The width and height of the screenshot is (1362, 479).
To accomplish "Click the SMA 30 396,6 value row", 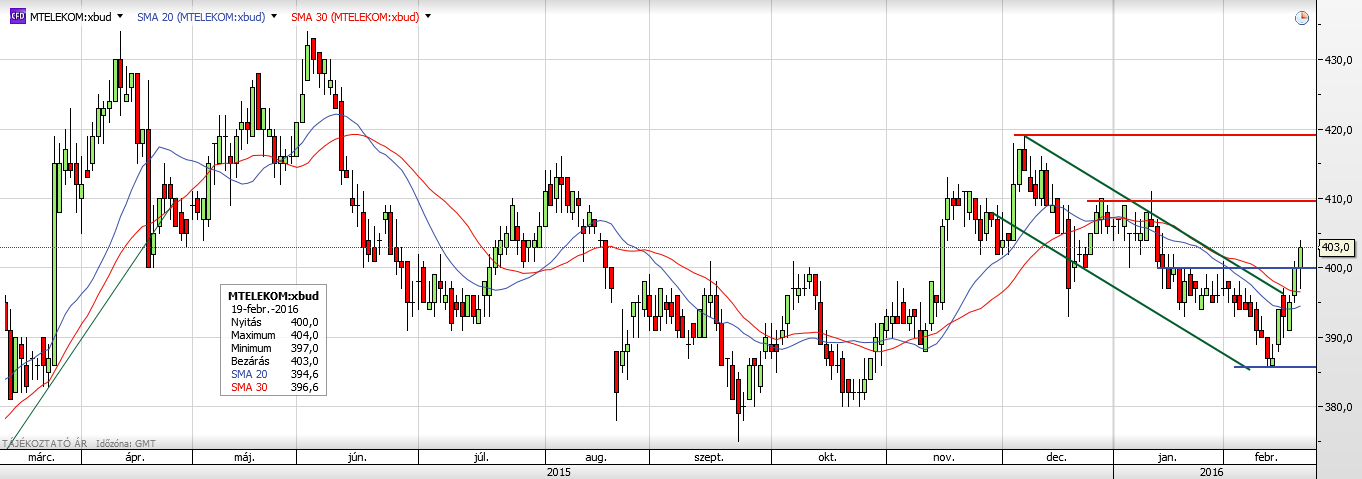I will click(274, 387).
